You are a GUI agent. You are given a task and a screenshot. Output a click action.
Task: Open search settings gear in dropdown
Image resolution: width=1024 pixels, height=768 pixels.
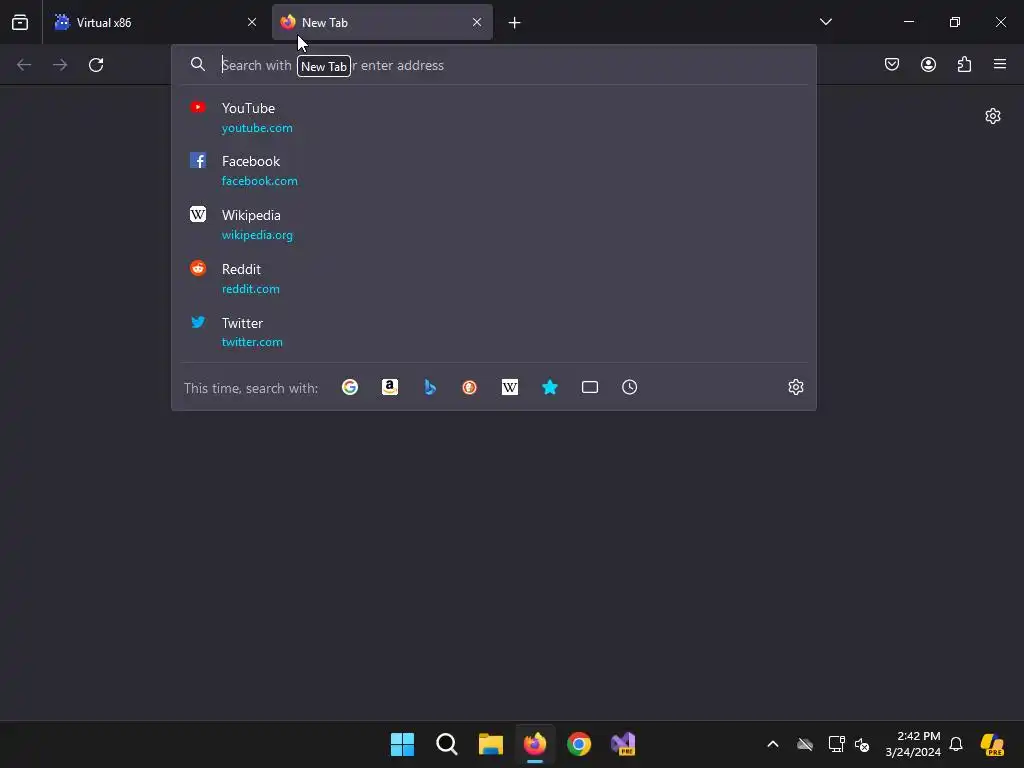795,387
